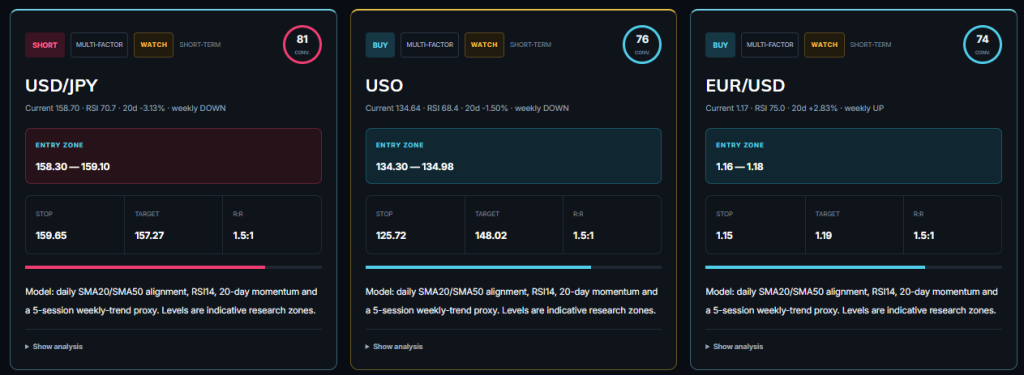Click the R:R 1.5:1 value on USO card
Viewport: 1024px width, 375px height.
point(583,235)
